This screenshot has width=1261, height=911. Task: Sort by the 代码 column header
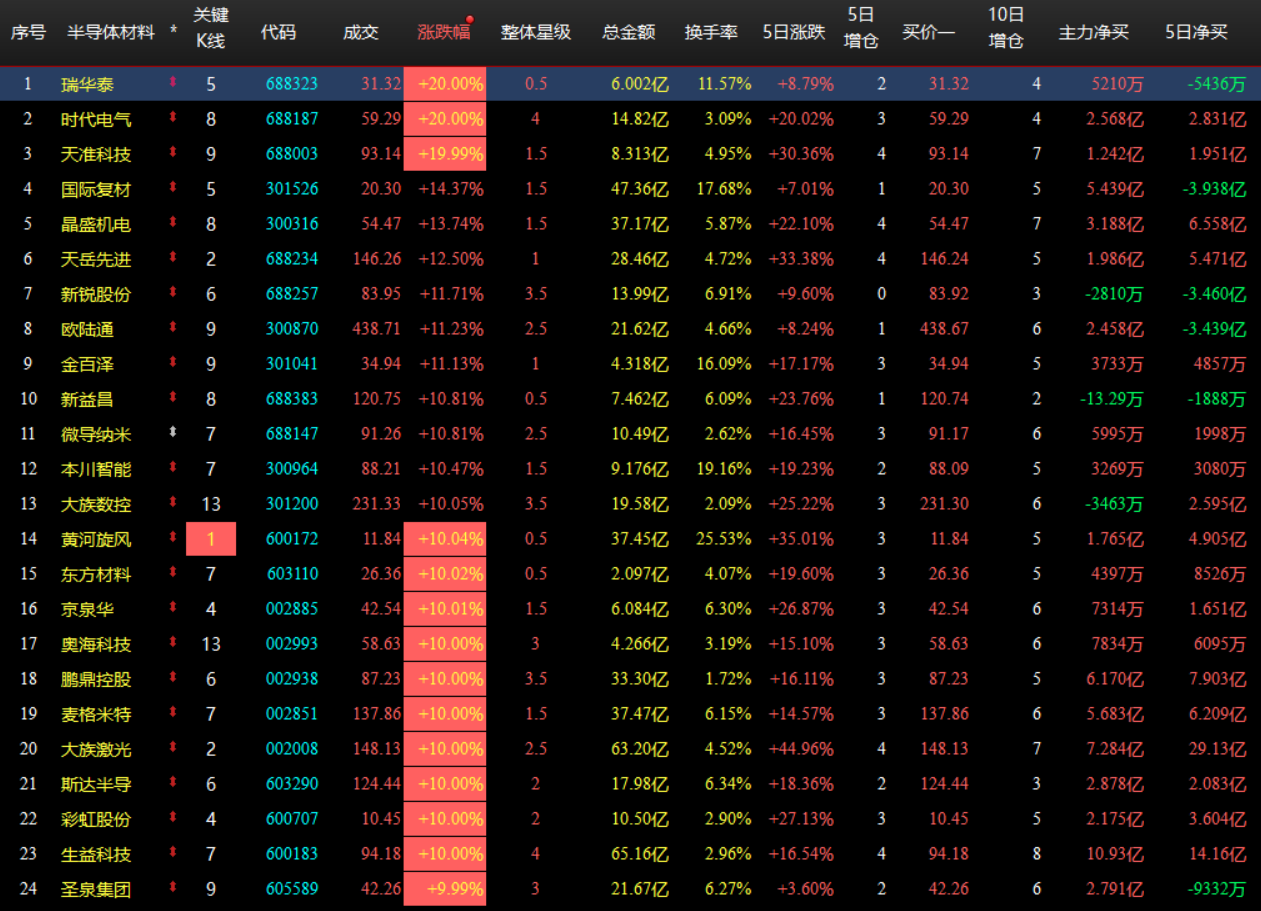278,32
